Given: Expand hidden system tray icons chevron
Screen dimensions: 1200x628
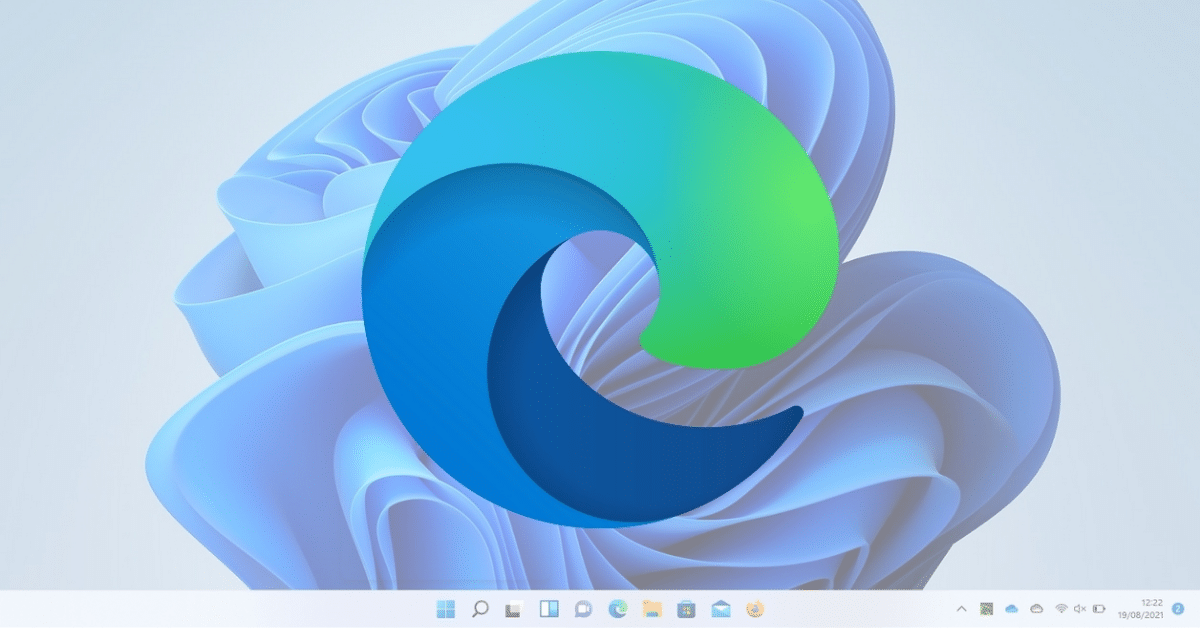Looking at the screenshot, I should 962,608.
